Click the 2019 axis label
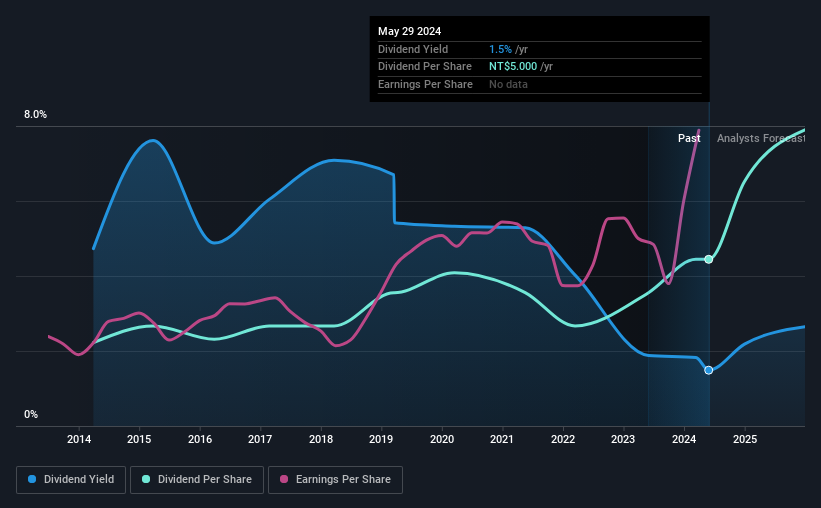This screenshot has width=821, height=508. (381, 439)
